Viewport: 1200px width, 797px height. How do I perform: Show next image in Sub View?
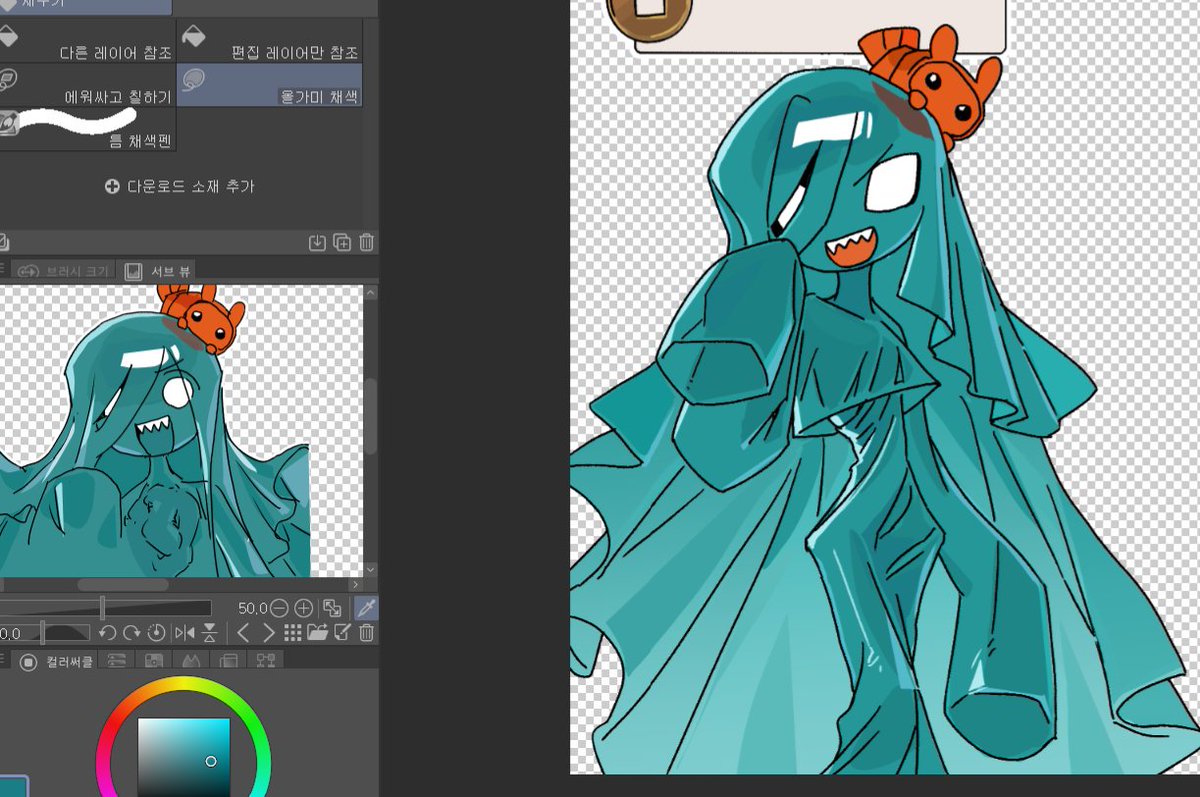pyautogui.click(x=268, y=633)
